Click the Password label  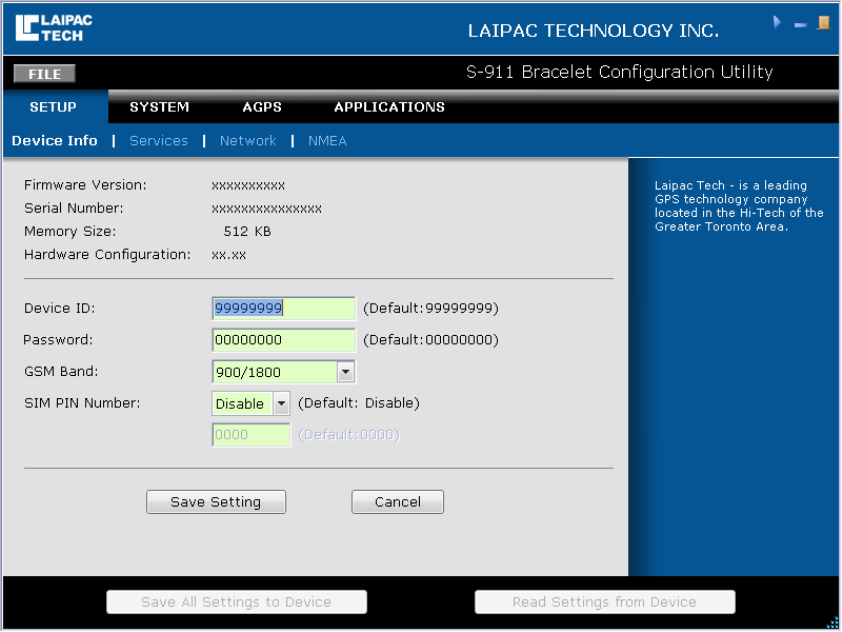coord(58,340)
